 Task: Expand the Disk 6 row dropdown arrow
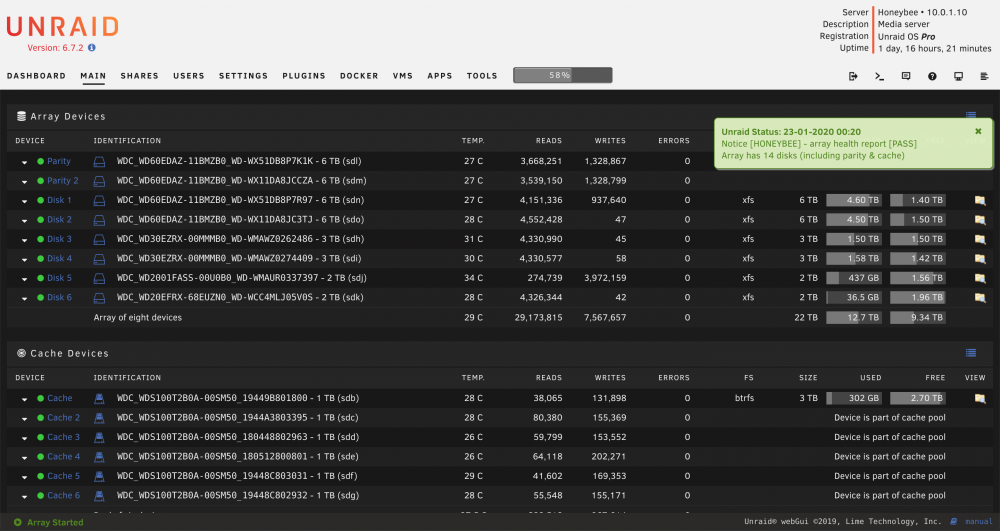point(24,298)
